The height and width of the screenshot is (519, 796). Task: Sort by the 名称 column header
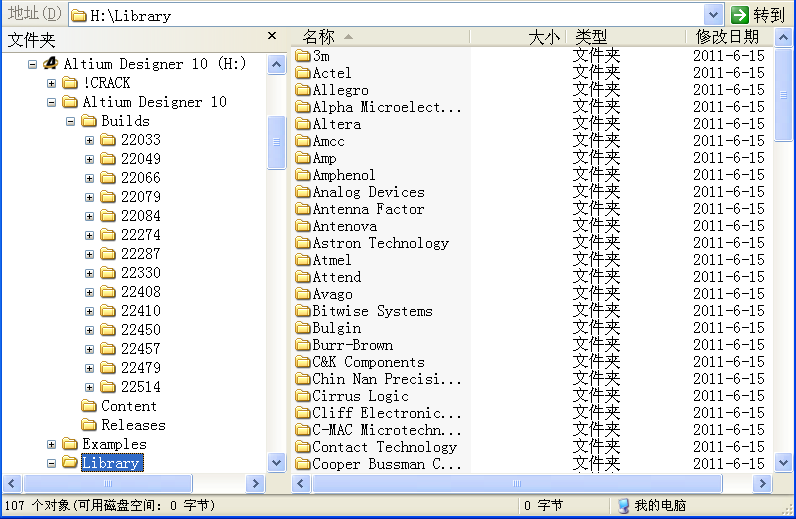381,37
